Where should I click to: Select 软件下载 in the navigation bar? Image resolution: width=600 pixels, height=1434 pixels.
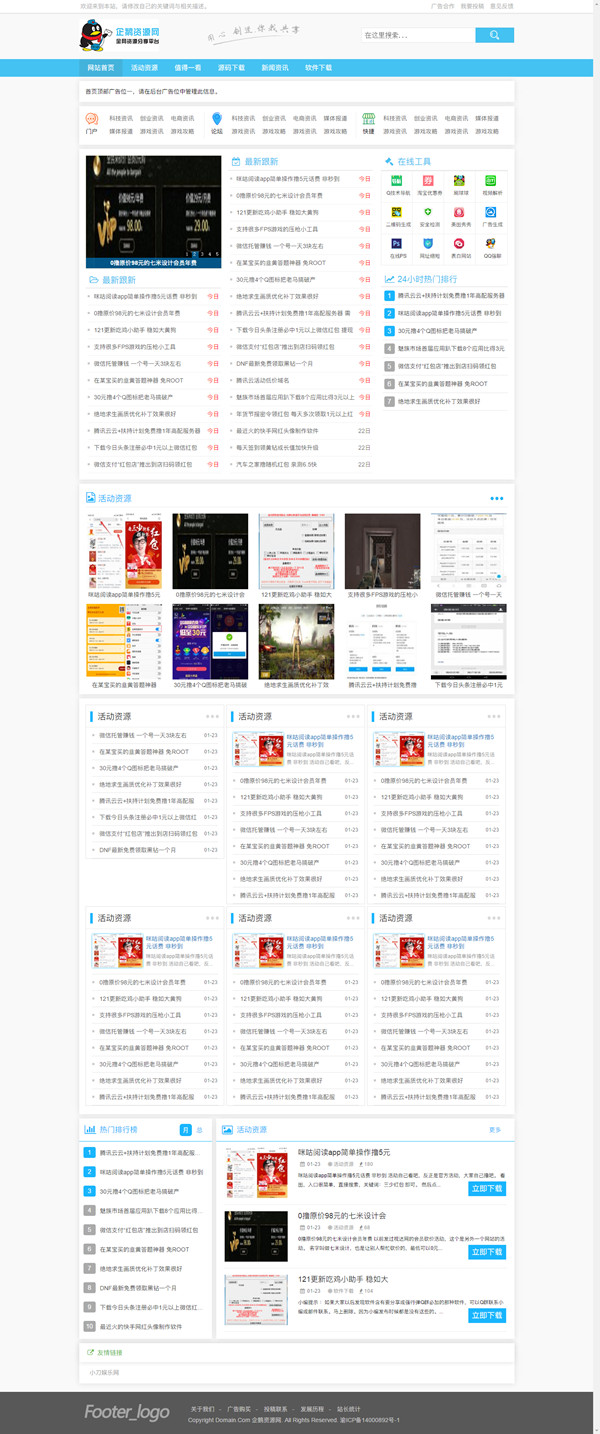318,68
